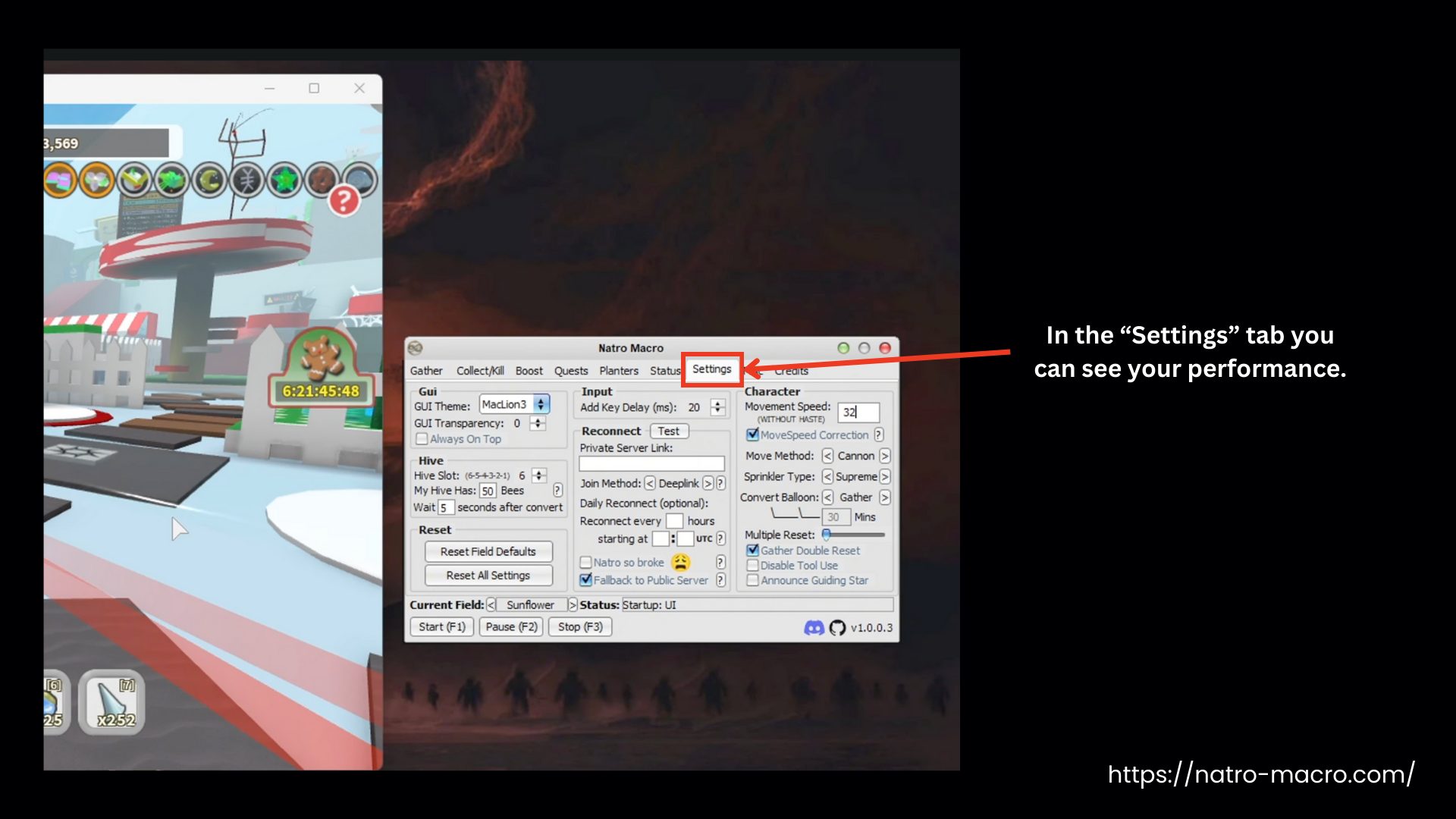Switch to the Planters tab
Image resolution: width=1456 pixels, height=819 pixels.
click(619, 371)
